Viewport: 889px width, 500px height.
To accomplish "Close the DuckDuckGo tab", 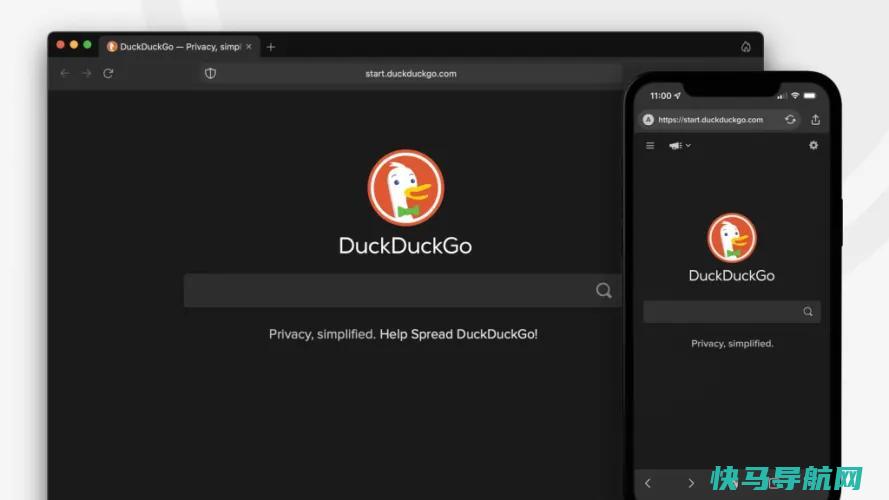I will coord(249,46).
